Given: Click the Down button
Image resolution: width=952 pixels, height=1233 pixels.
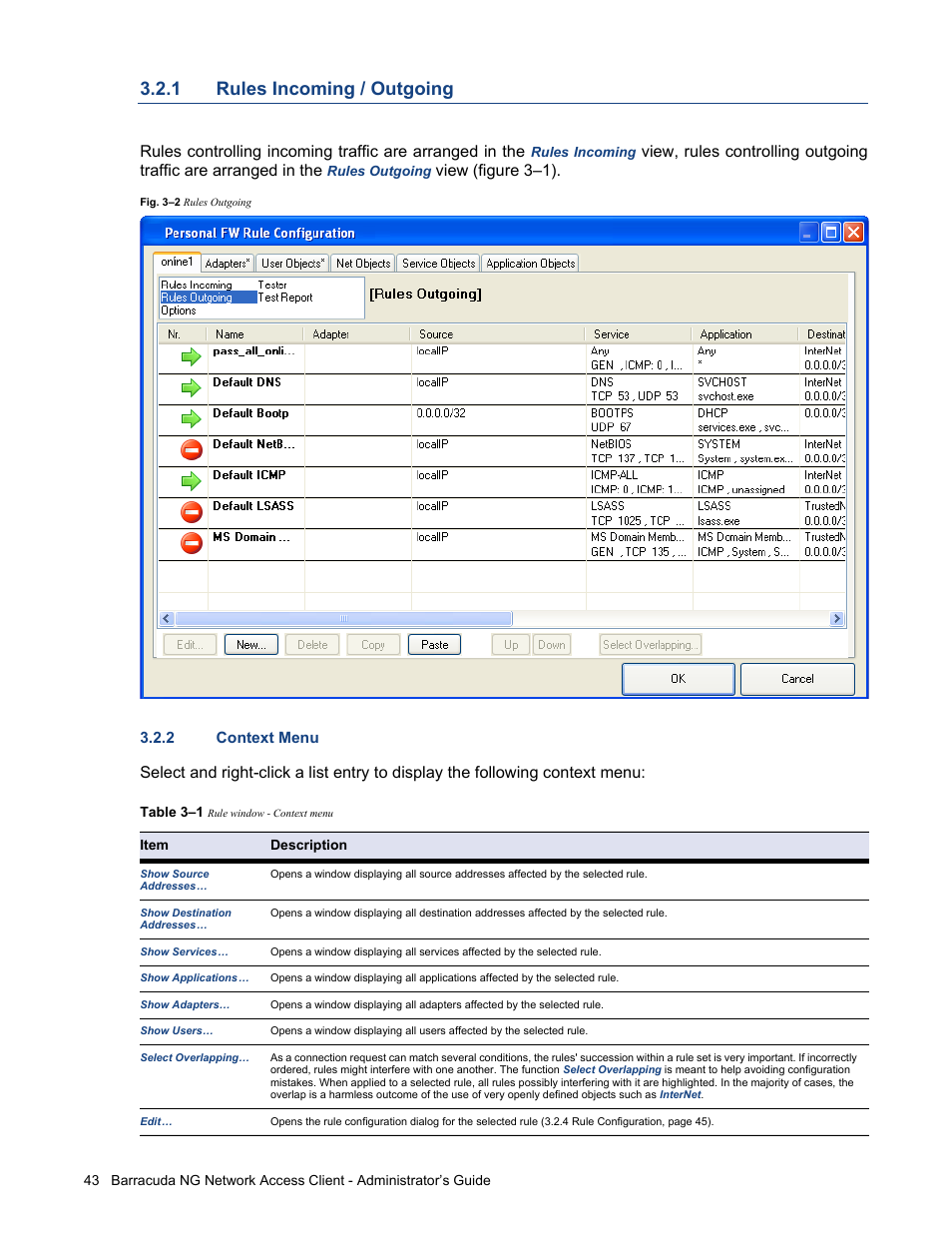Looking at the screenshot, I should point(552,645).
